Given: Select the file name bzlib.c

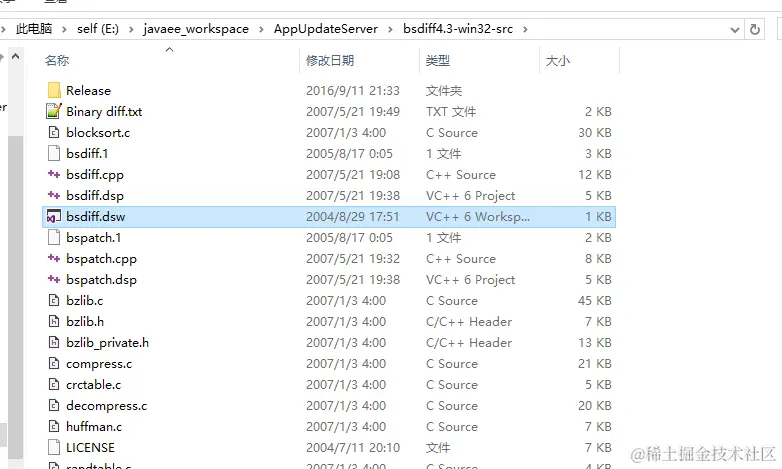Looking at the screenshot, I should click(84, 300).
